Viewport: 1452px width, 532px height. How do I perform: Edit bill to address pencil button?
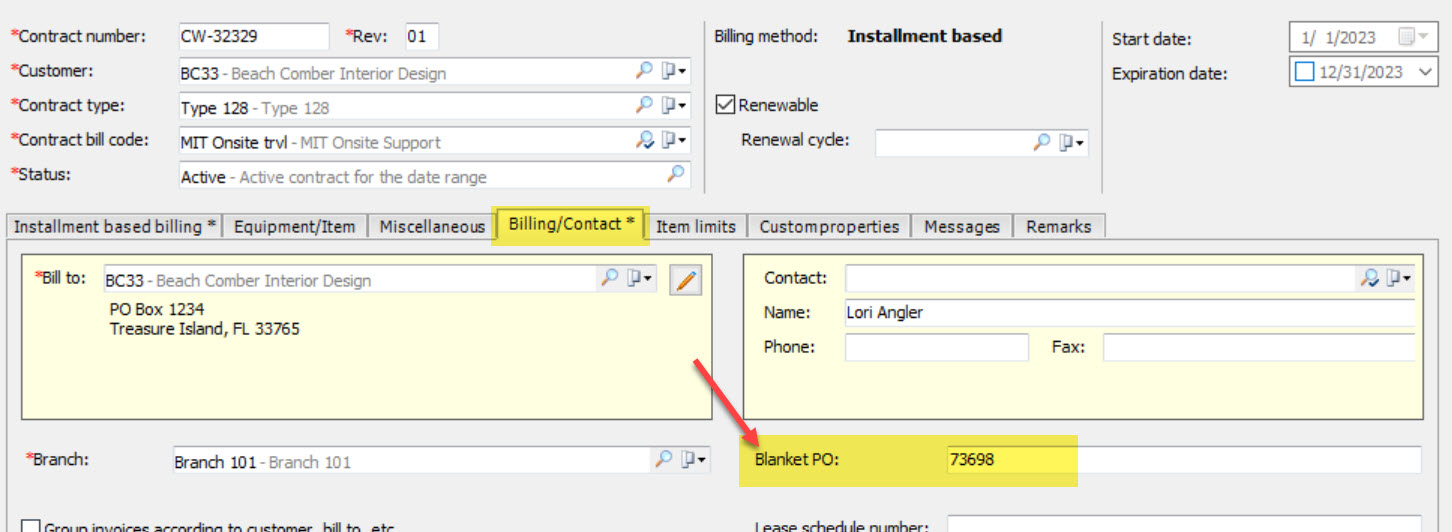click(685, 280)
